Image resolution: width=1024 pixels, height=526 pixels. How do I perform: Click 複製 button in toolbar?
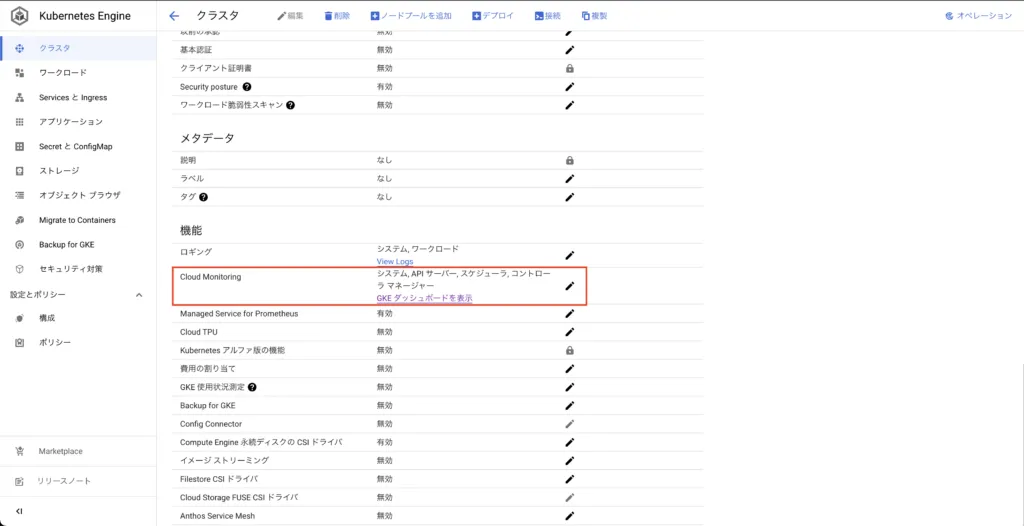(594, 16)
